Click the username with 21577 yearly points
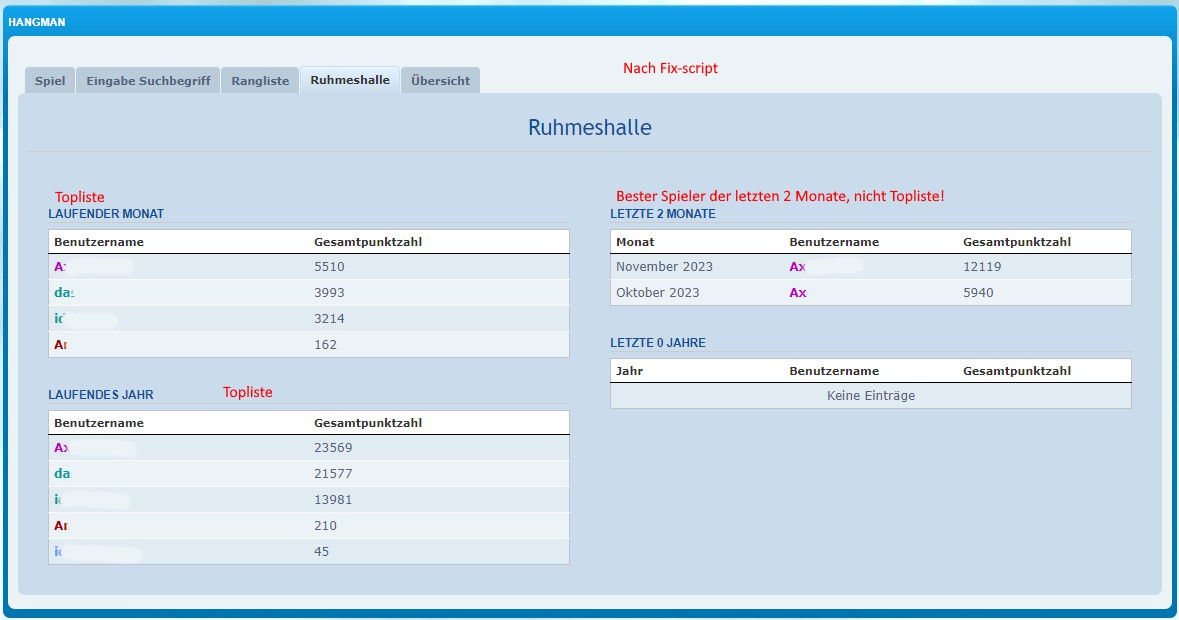This screenshot has height=620, width=1179. [63, 474]
